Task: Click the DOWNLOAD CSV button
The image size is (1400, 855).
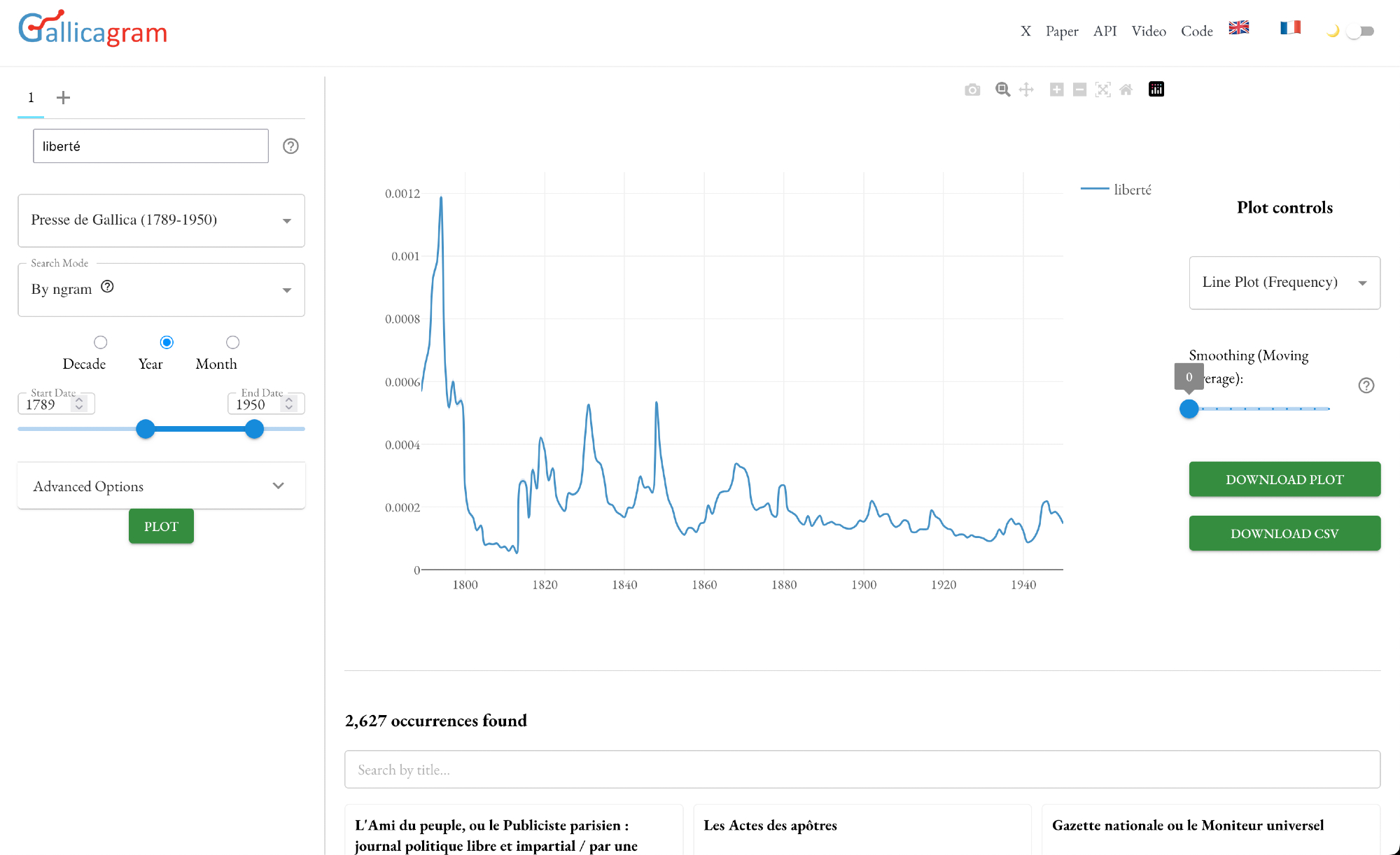Action: [x=1284, y=533]
